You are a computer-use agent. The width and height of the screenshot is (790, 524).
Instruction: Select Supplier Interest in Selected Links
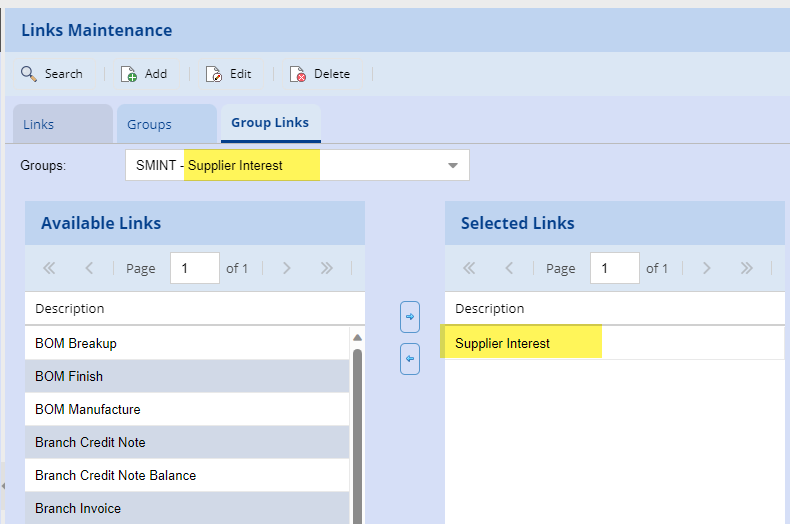pyautogui.click(x=503, y=343)
